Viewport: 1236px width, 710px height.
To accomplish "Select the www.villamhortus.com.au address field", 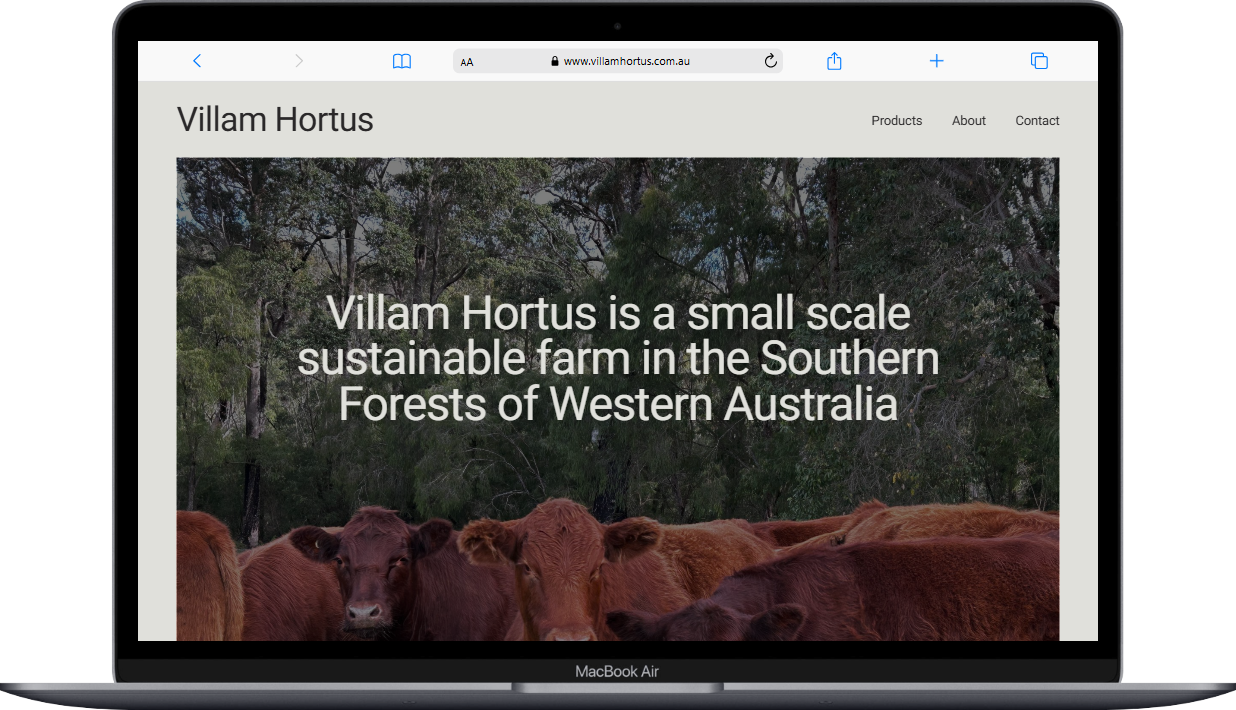I will (617, 61).
